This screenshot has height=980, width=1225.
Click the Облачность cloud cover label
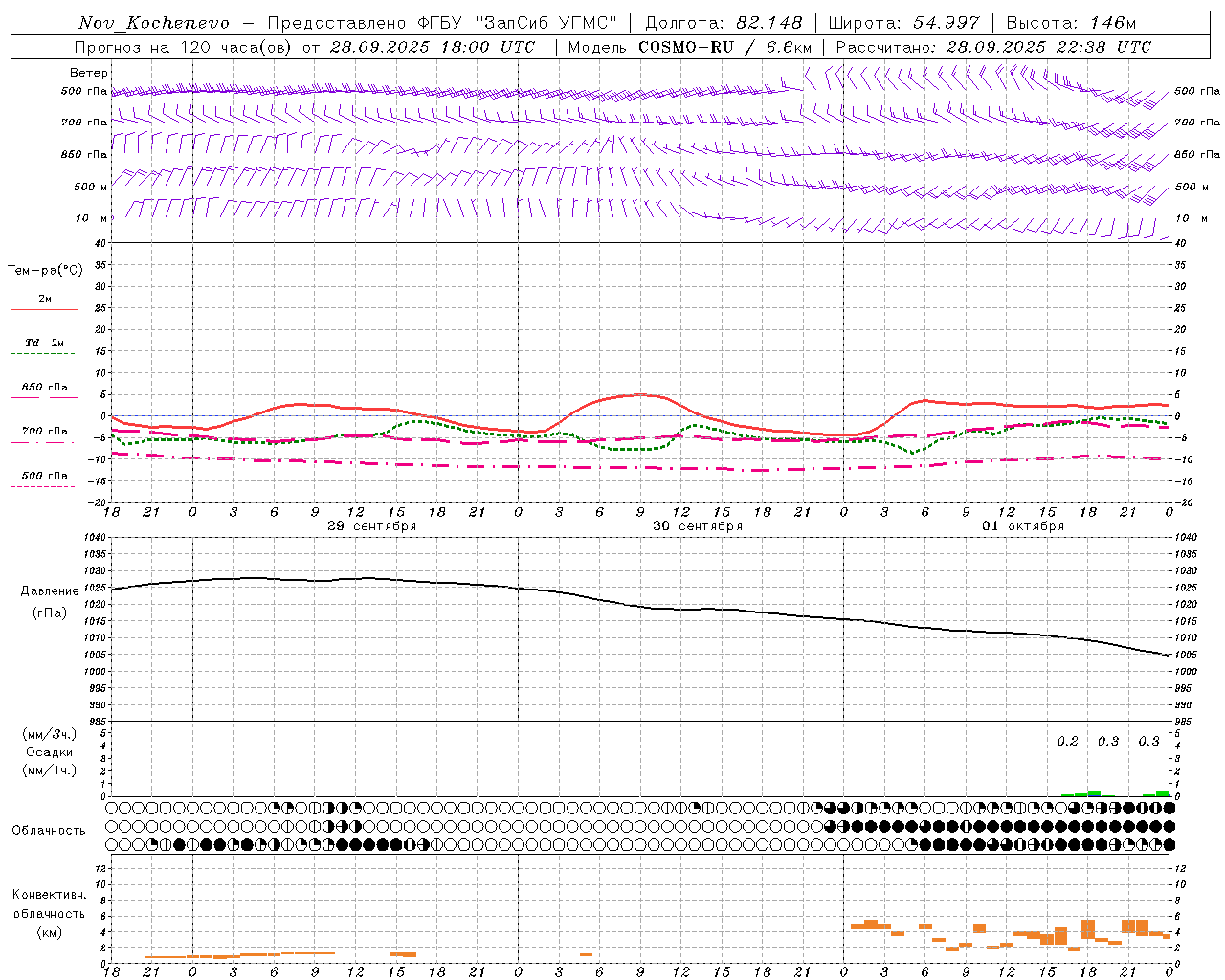point(49,831)
